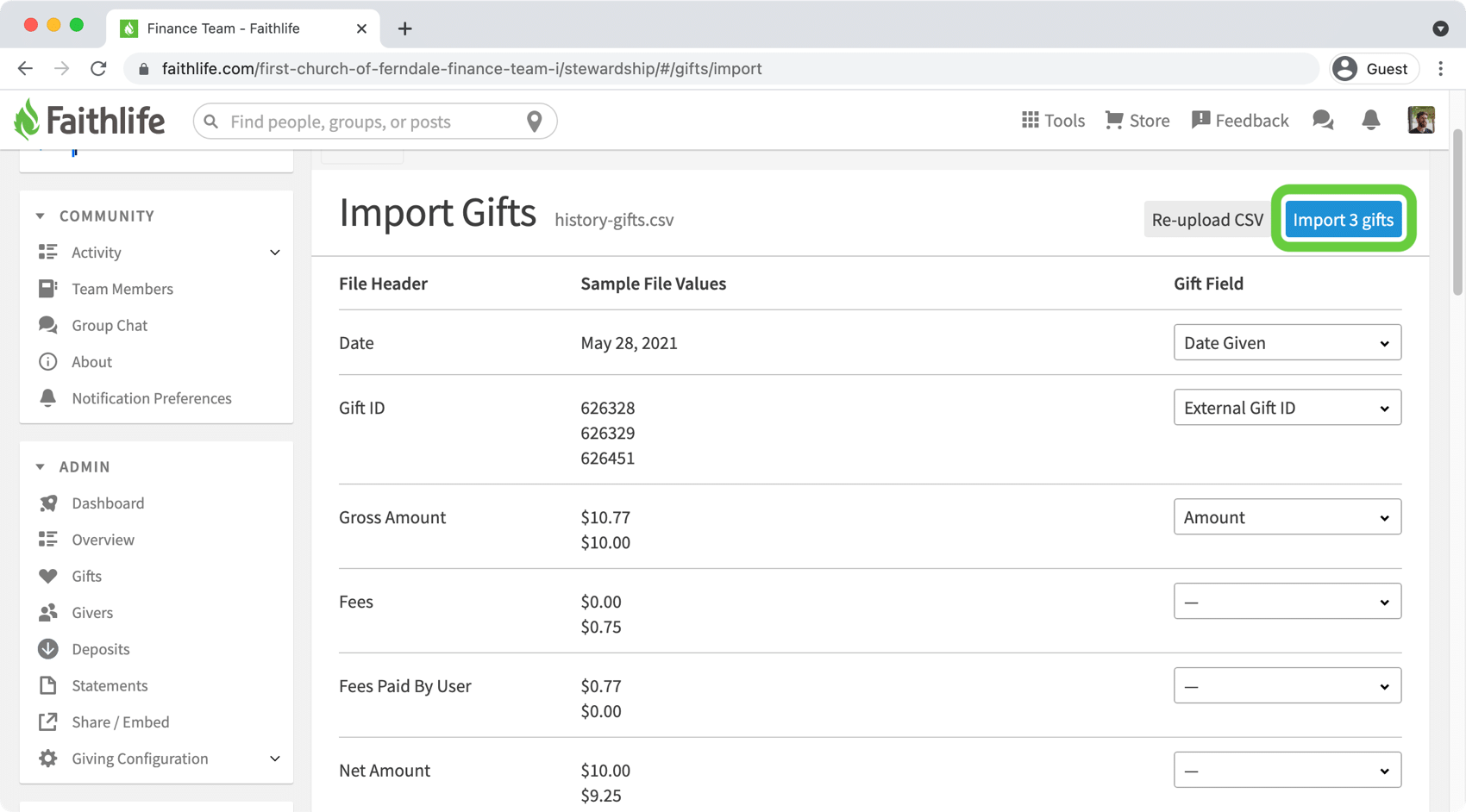The image size is (1466, 812).
Task: Open the Tools grid icon
Action: point(1031,120)
